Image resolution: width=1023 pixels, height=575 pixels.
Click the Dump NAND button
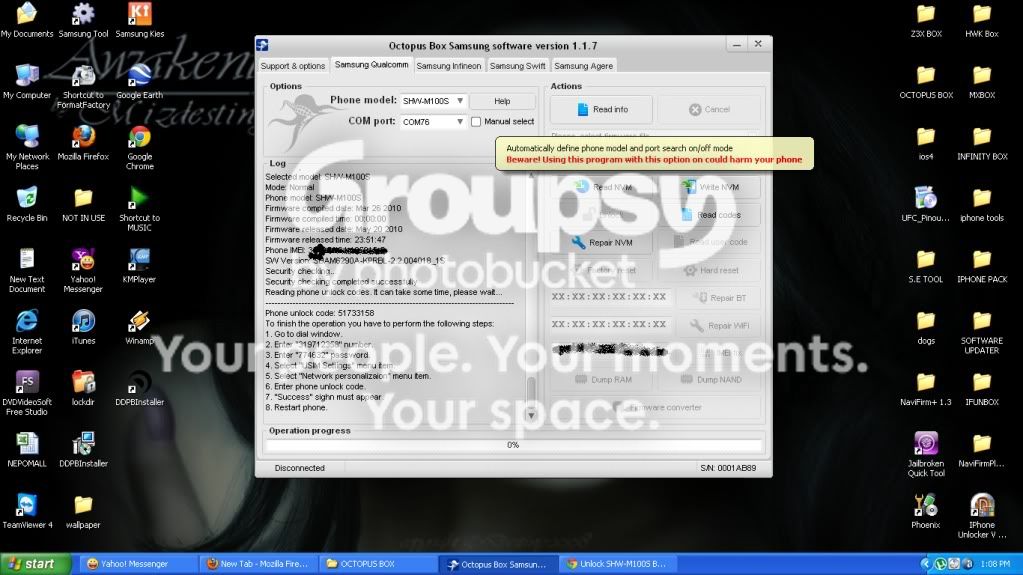pyautogui.click(x=710, y=380)
